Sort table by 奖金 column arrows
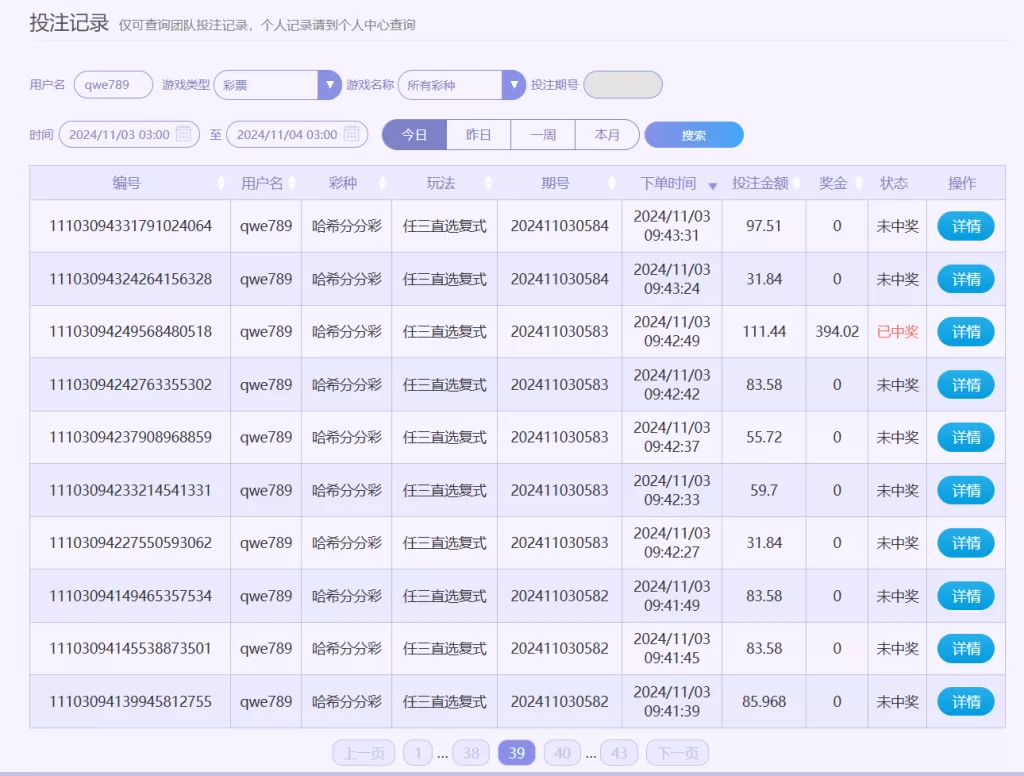 859,184
